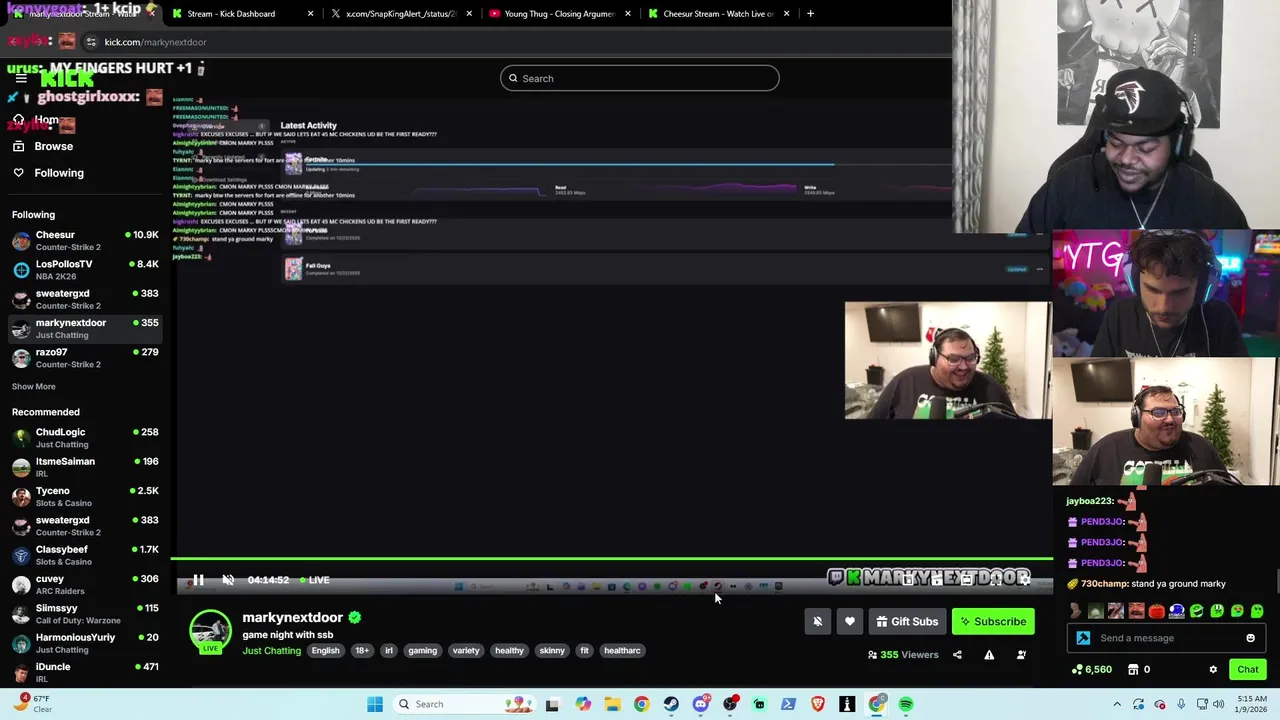Open Discord from the taskbar
This screenshot has width=1280, height=720.
(700, 704)
